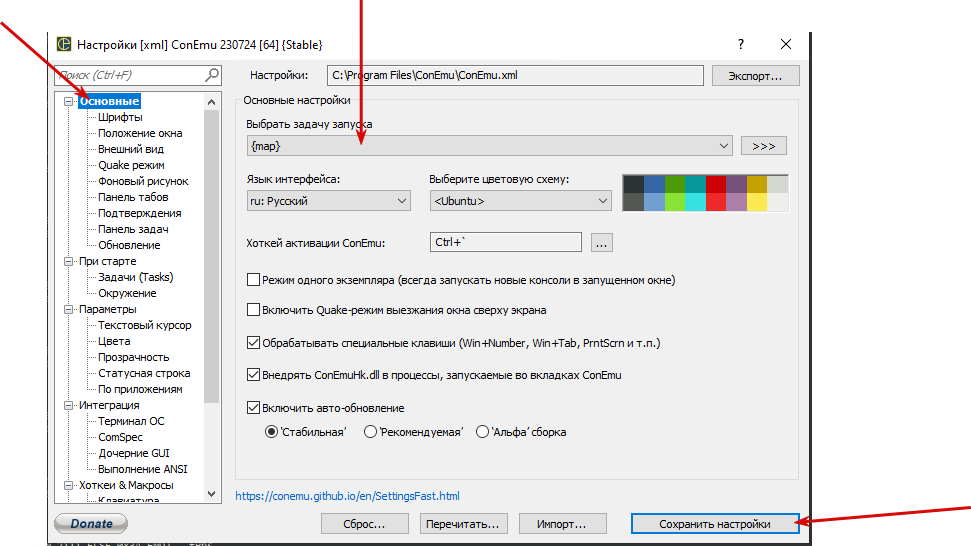
Task: Click the >>> button next to task list
Action: (x=764, y=146)
